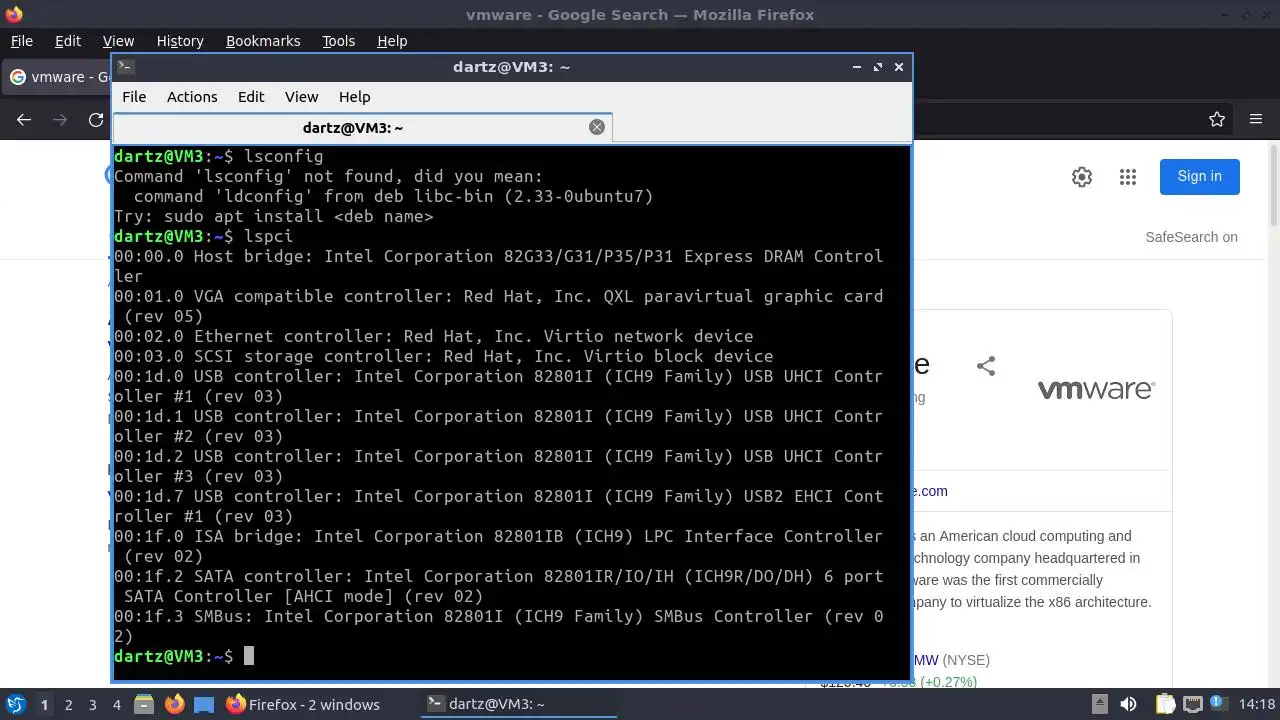Screen dimensions: 1280x720
Task: Open the network connection tray icon
Action: click(1193, 704)
